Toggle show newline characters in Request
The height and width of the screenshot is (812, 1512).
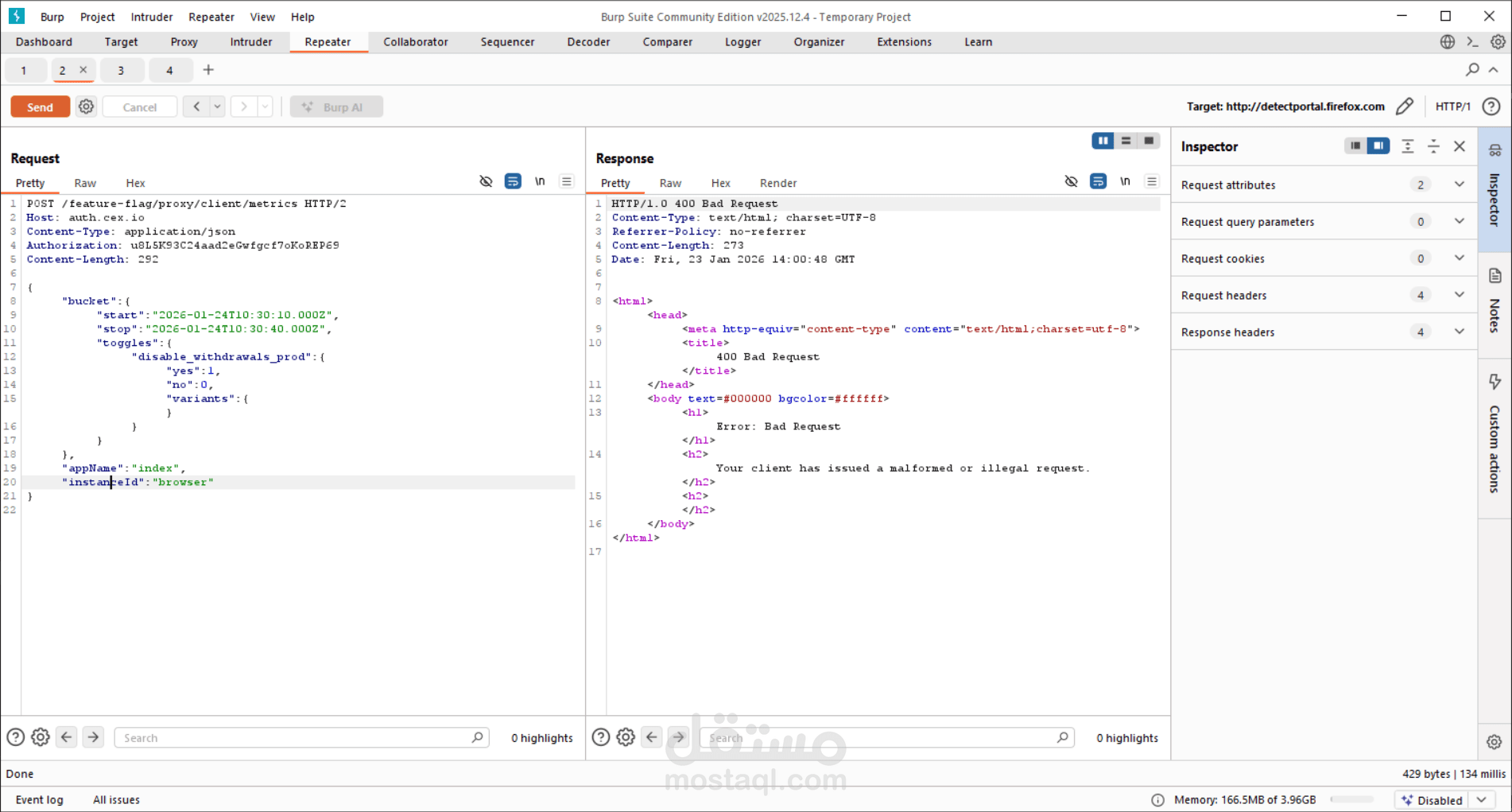click(540, 181)
